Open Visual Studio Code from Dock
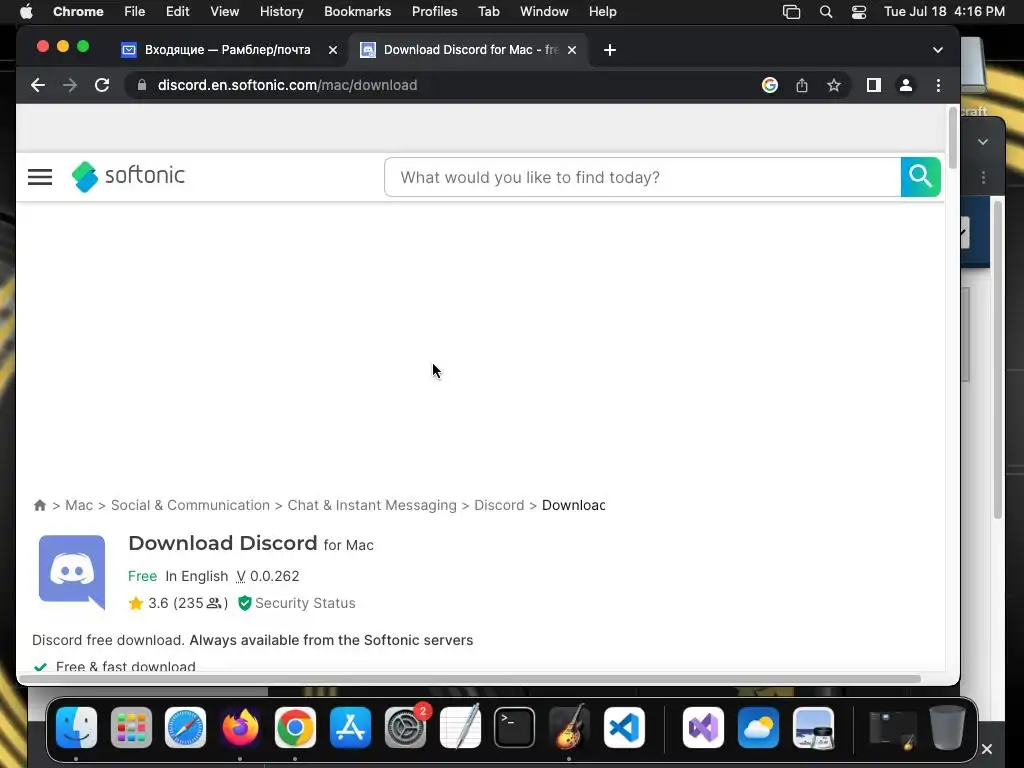 click(624, 727)
